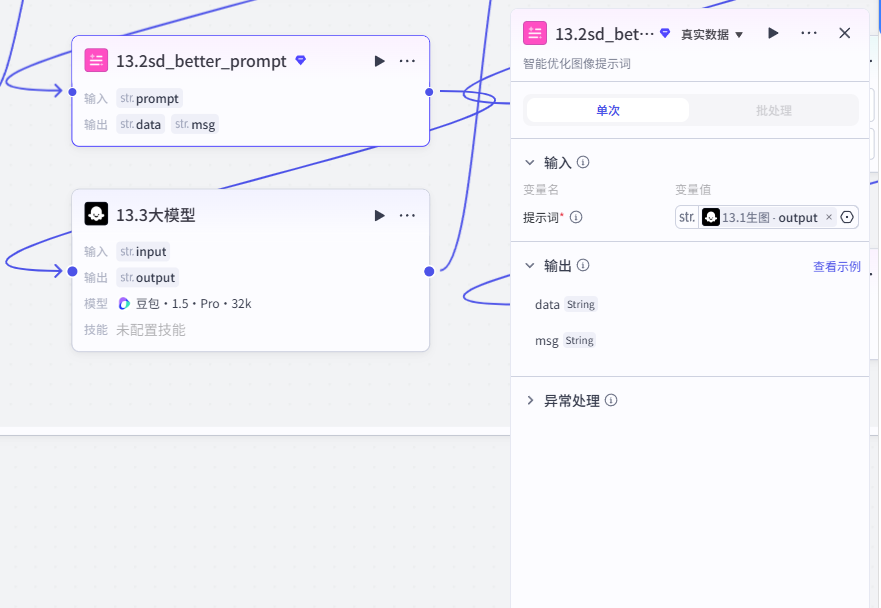Click the side panel title 13.2sd_bet…
The height and width of the screenshot is (608, 881).
[x=604, y=34]
